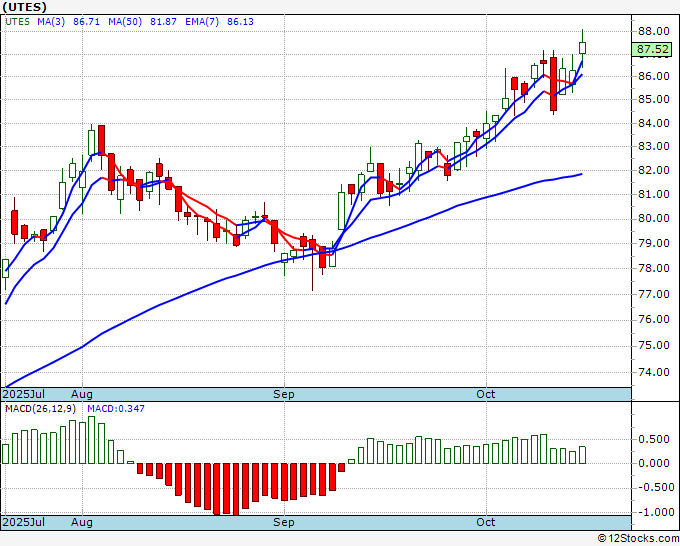Click Aug on the MACD date axis
680x546 pixels.
click(82, 522)
